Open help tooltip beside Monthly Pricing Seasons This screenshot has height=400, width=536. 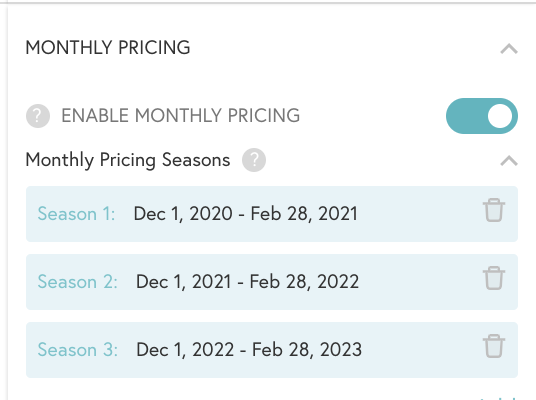pyautogui.click(x=254, y=160)
